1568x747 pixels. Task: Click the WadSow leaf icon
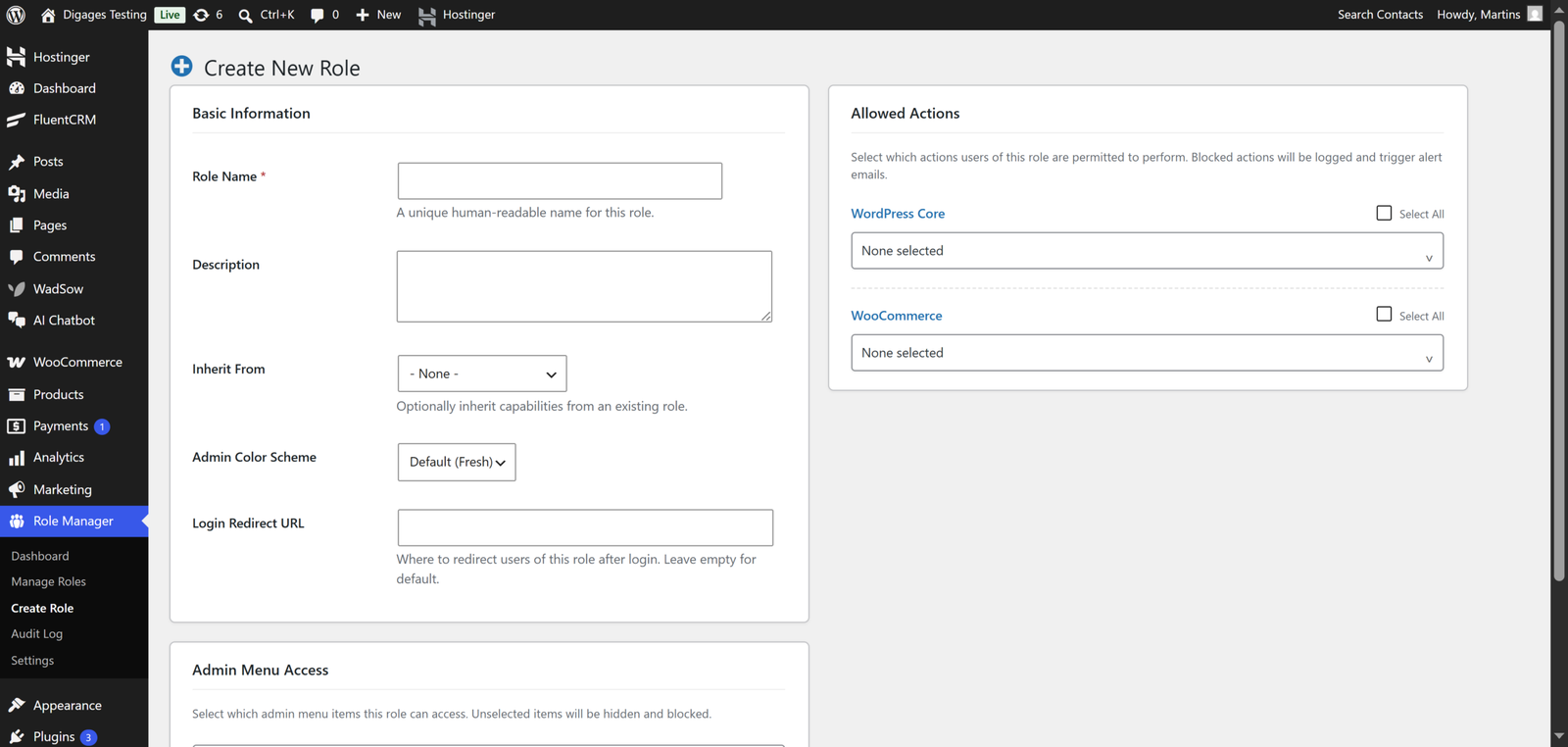[17, 289]
